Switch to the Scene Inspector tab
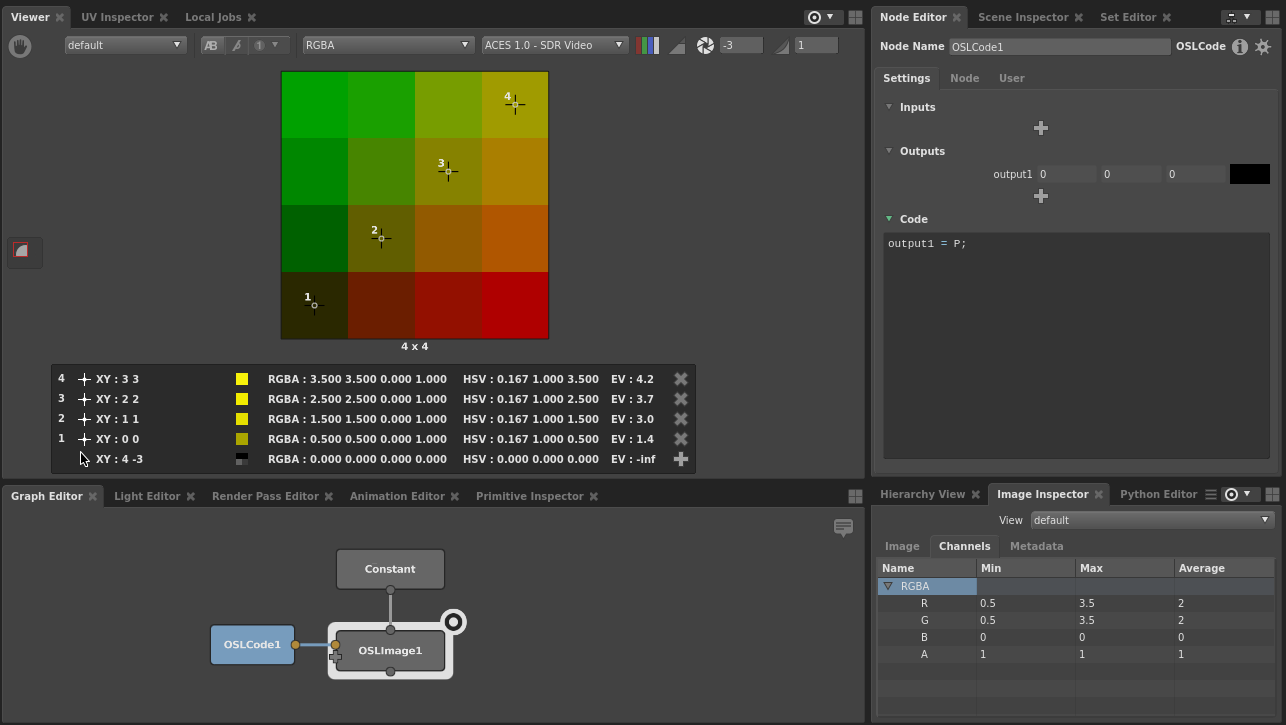This screenshot has width=1286, height=725. (1022, 17)
